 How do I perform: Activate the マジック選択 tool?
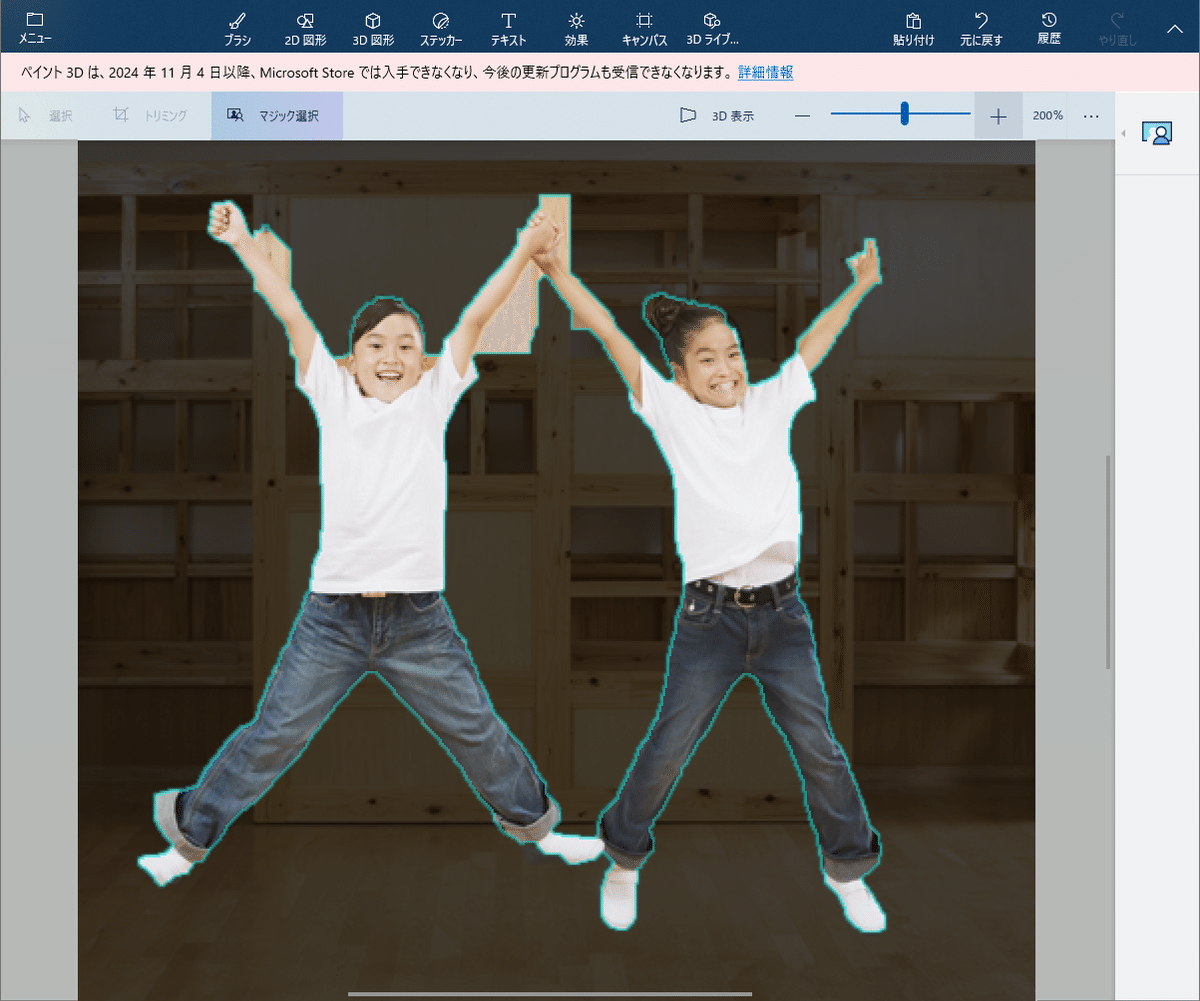[x=277, y=115]
